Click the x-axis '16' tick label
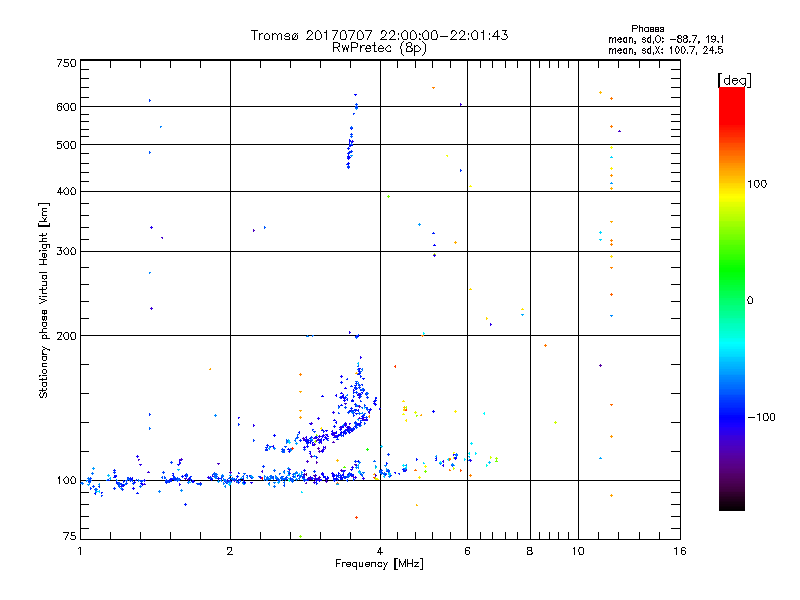 point(680,551)
